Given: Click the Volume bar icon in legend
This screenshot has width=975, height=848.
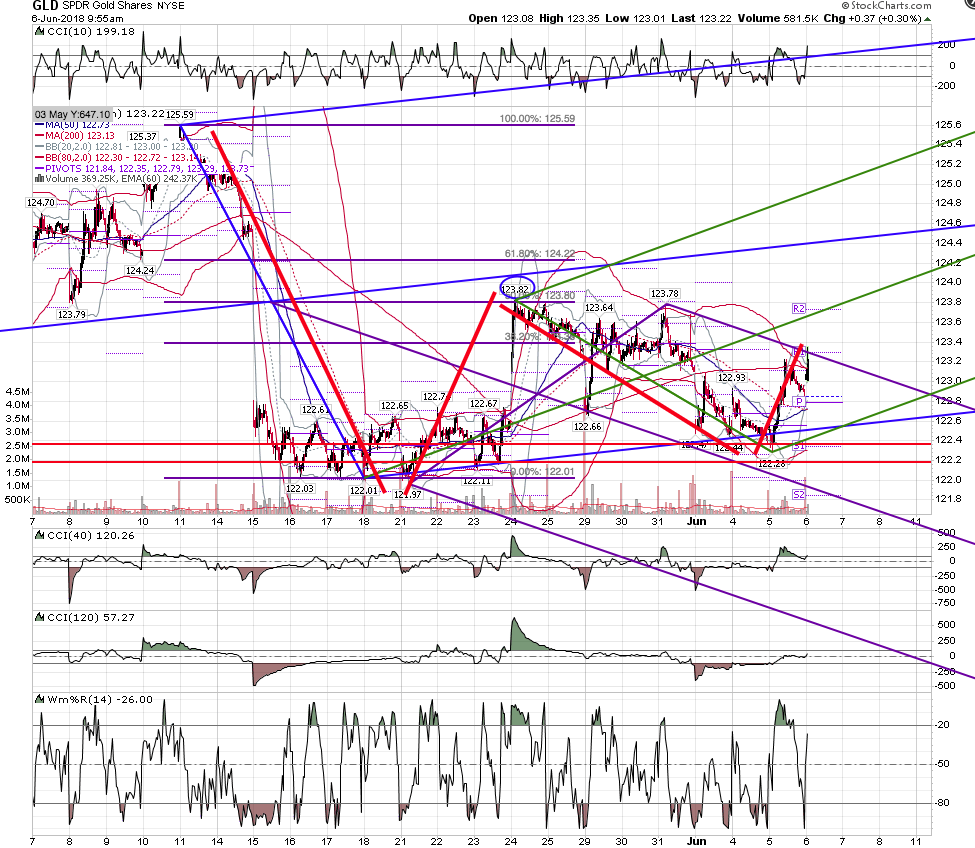Looking at the screenshot, I should coord(39,179).
